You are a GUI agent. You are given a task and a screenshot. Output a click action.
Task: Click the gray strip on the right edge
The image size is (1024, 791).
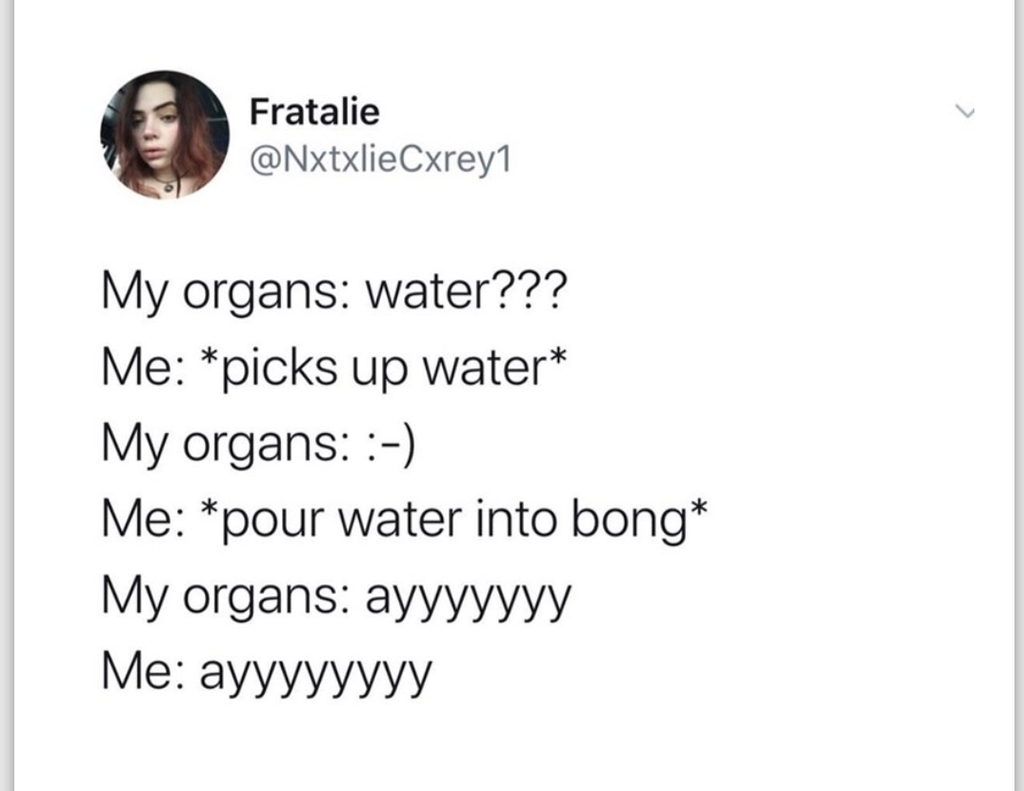click(x=1019, y=395)
